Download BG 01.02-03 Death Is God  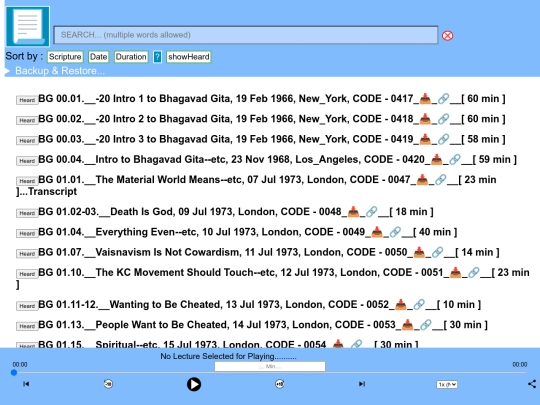click(x=353, y=211)
